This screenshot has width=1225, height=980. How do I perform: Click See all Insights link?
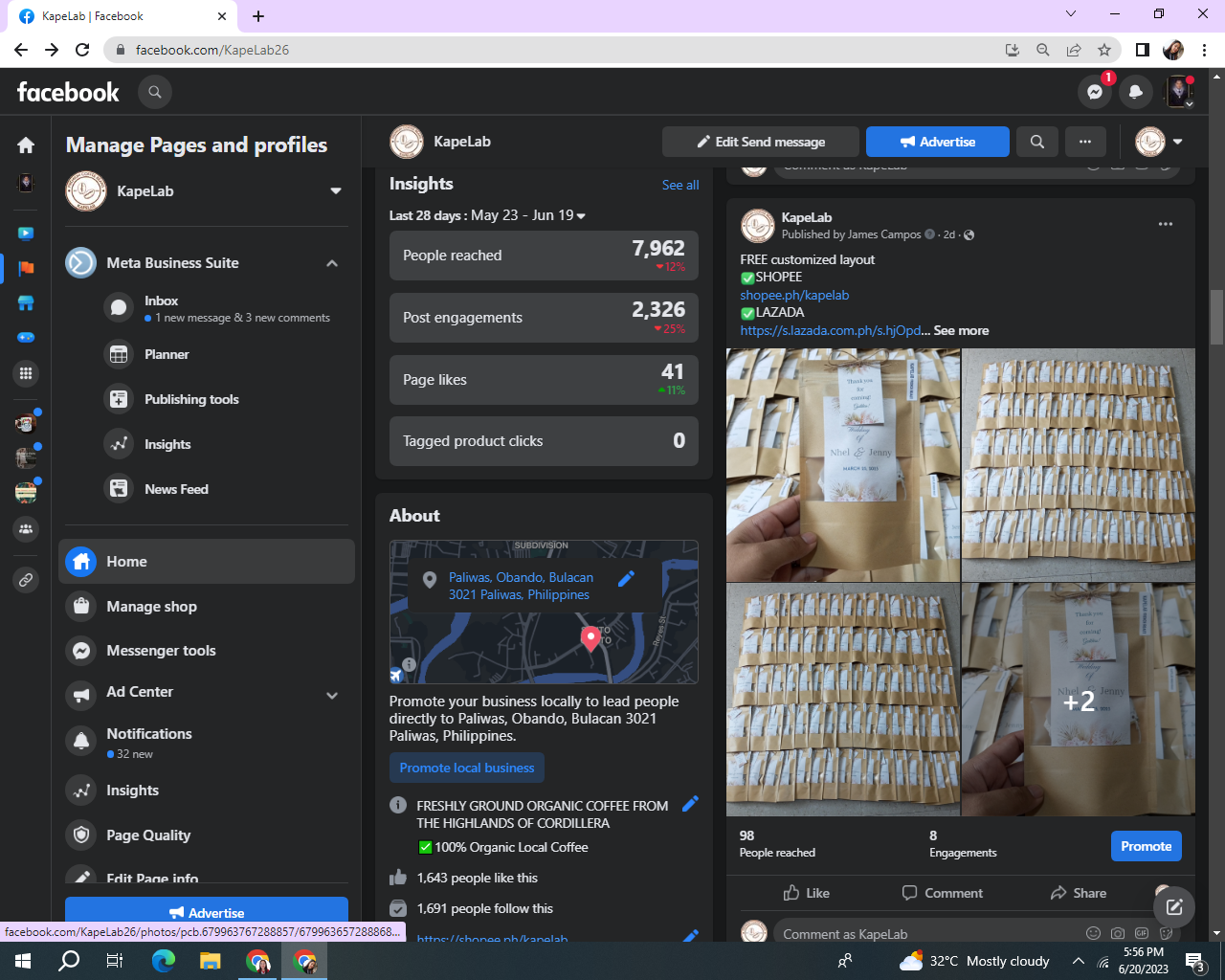tap(680, 185)
